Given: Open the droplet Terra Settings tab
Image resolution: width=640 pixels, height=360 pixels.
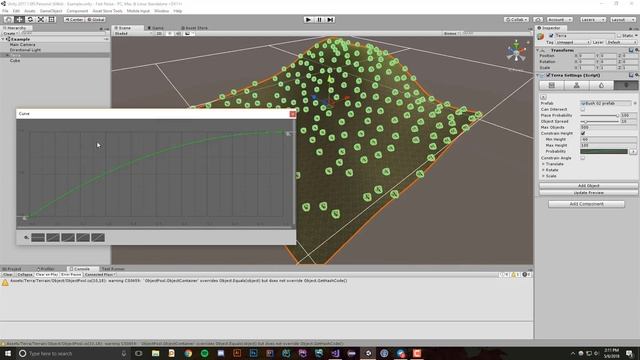Looking at the screenshot, I should [x=601, y=85].
